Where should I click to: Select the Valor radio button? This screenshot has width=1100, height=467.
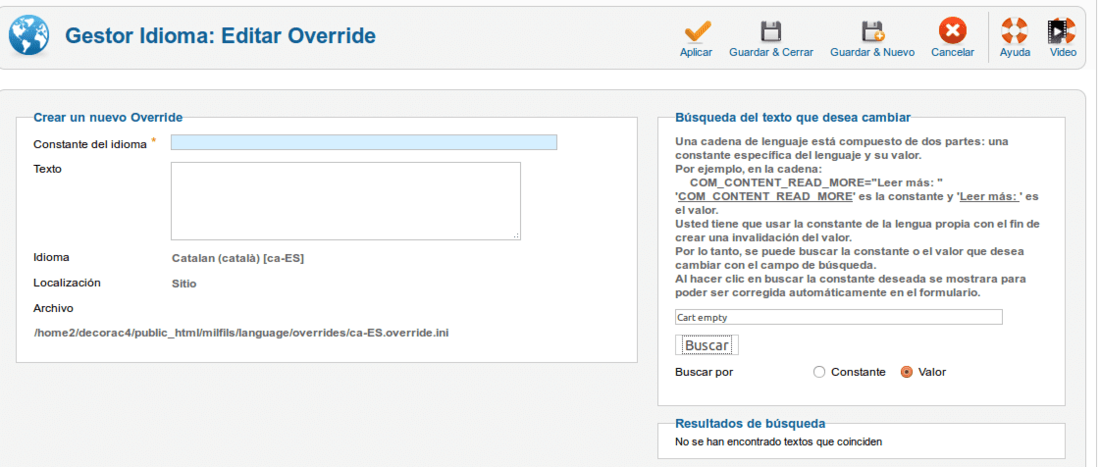coord(906,372)
